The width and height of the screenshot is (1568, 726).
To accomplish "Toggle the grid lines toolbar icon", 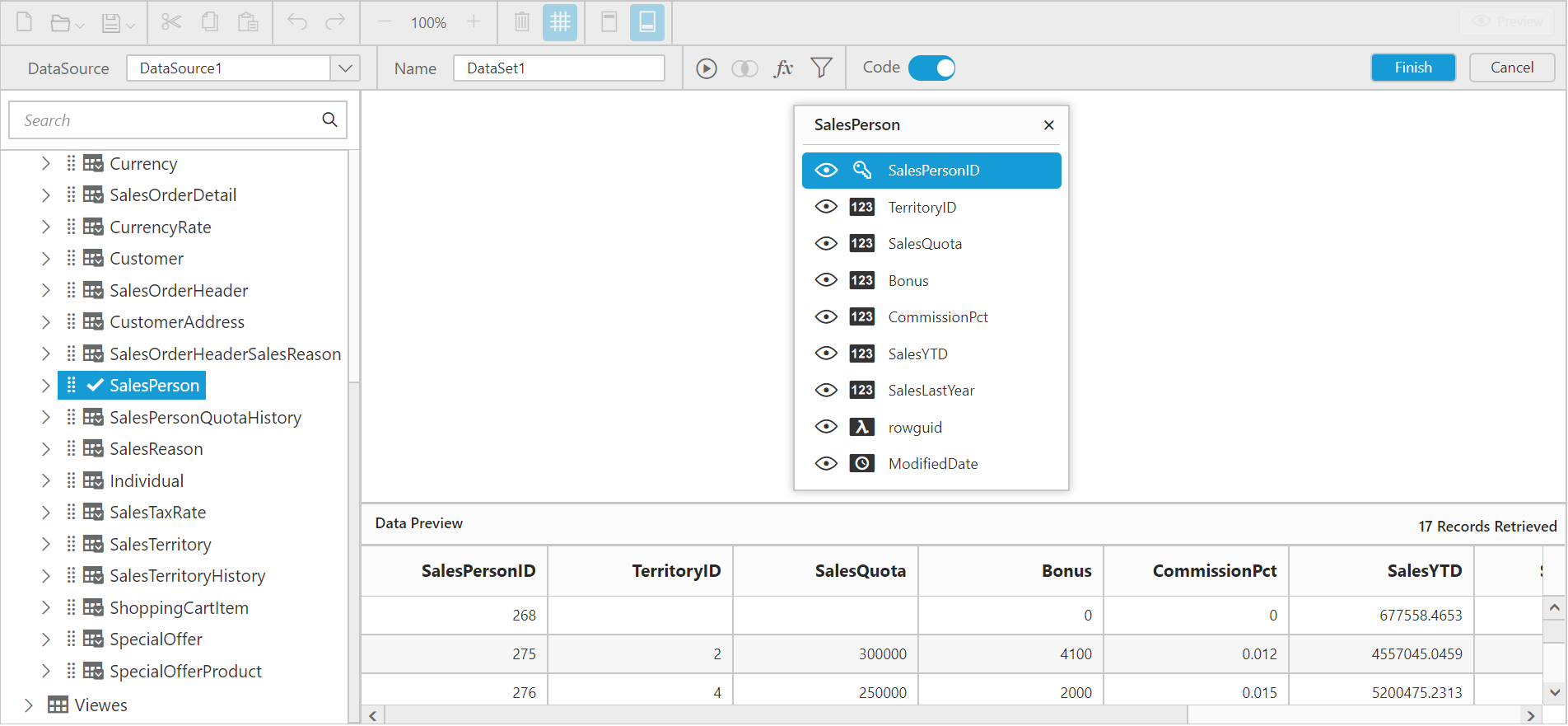I will (x=560, y=22).
